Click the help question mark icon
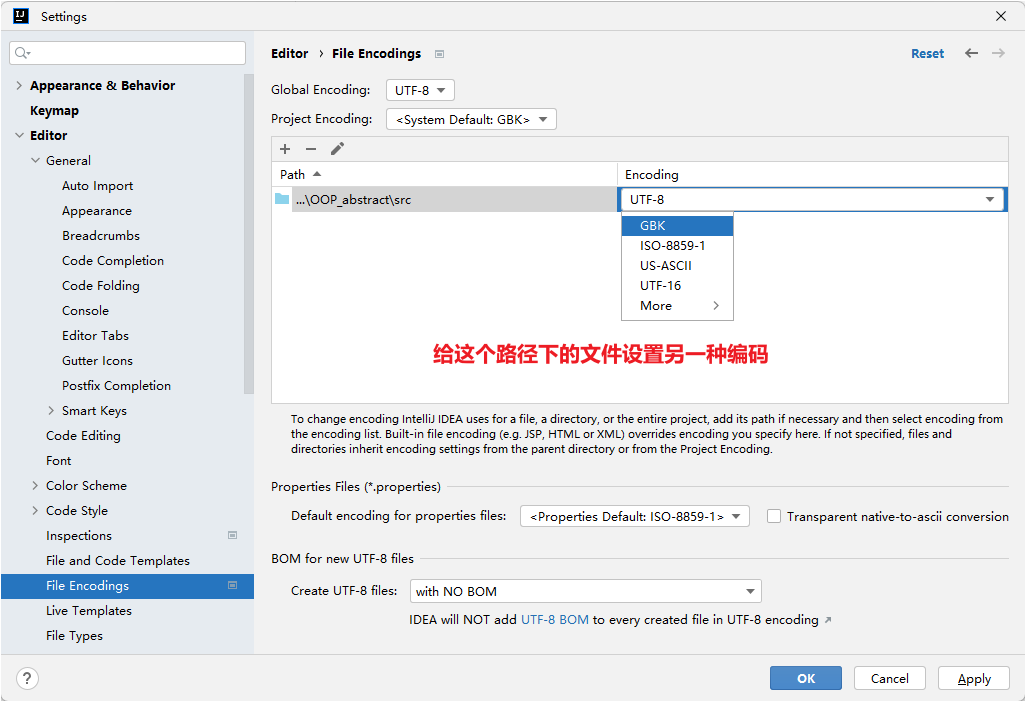 27,678
